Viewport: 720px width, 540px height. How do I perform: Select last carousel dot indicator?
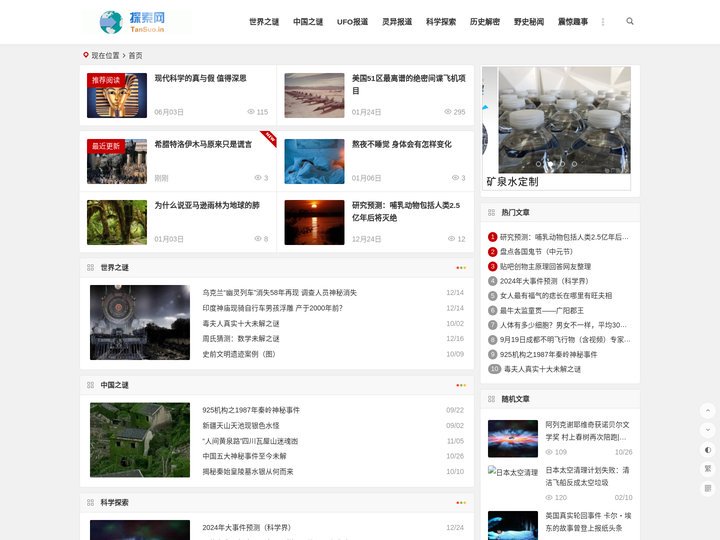point(574,164)
